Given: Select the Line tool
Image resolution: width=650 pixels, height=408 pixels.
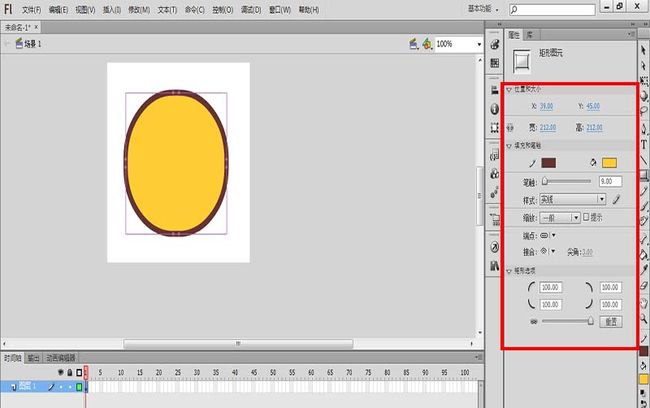Looking at the screenshot, I should (644, 160).
